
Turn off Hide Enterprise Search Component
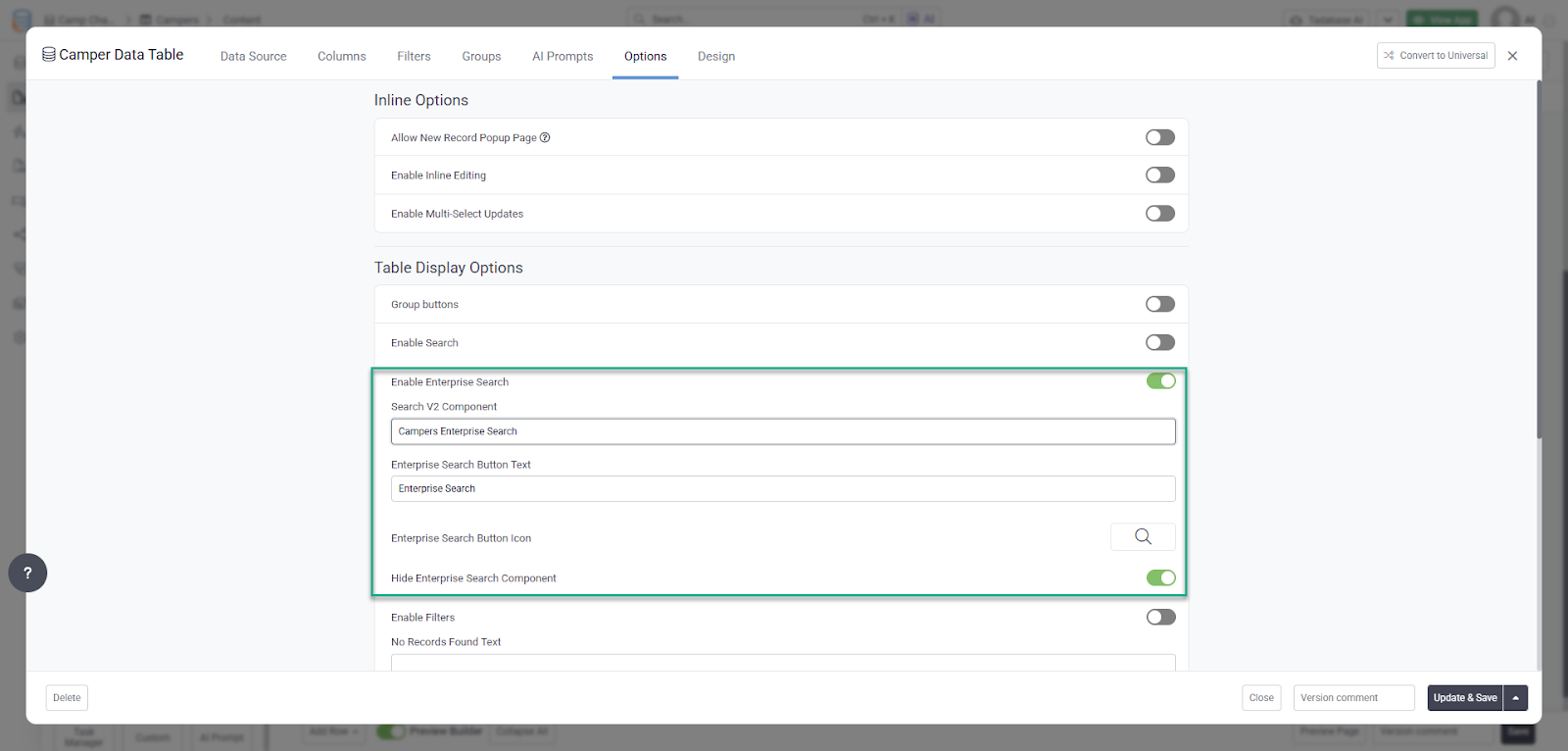pyautogui.click(x=1160, y=577)
